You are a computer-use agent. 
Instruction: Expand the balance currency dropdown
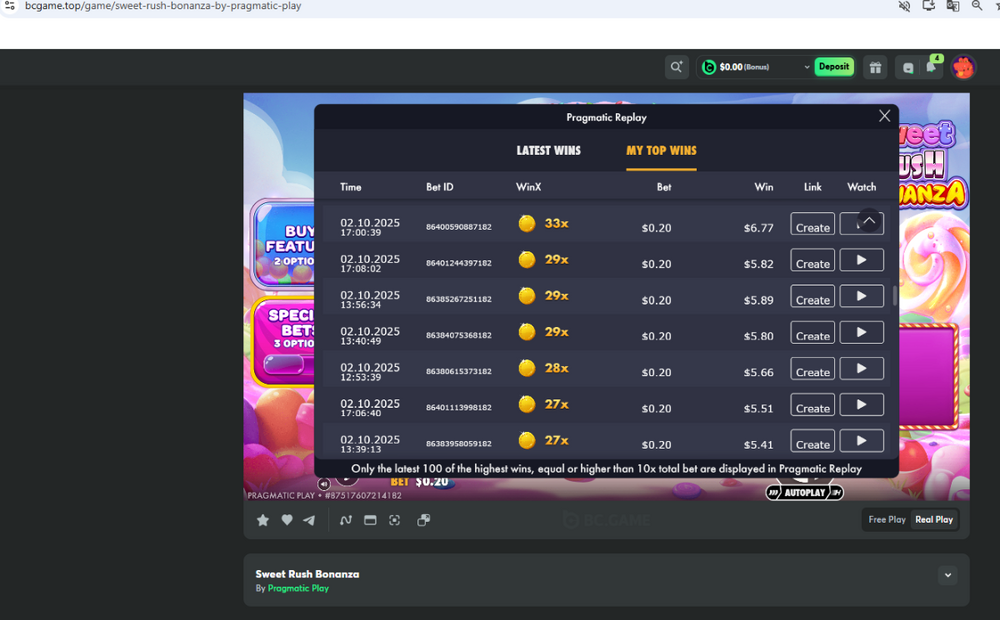click(808, 66)
